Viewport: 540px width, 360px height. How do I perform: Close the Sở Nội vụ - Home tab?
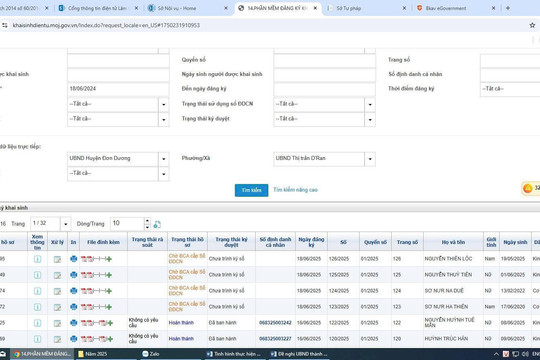[x=226, y=8]
